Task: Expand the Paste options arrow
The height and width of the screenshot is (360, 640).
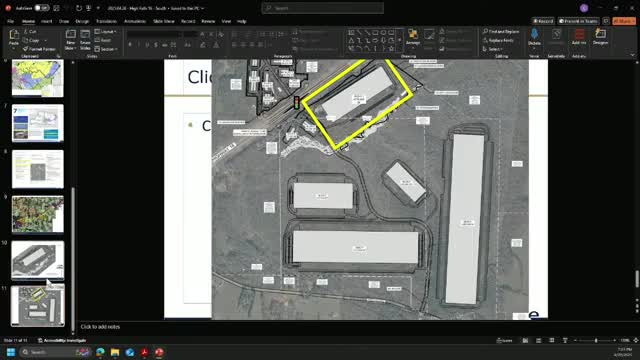Action: point(13,48)
